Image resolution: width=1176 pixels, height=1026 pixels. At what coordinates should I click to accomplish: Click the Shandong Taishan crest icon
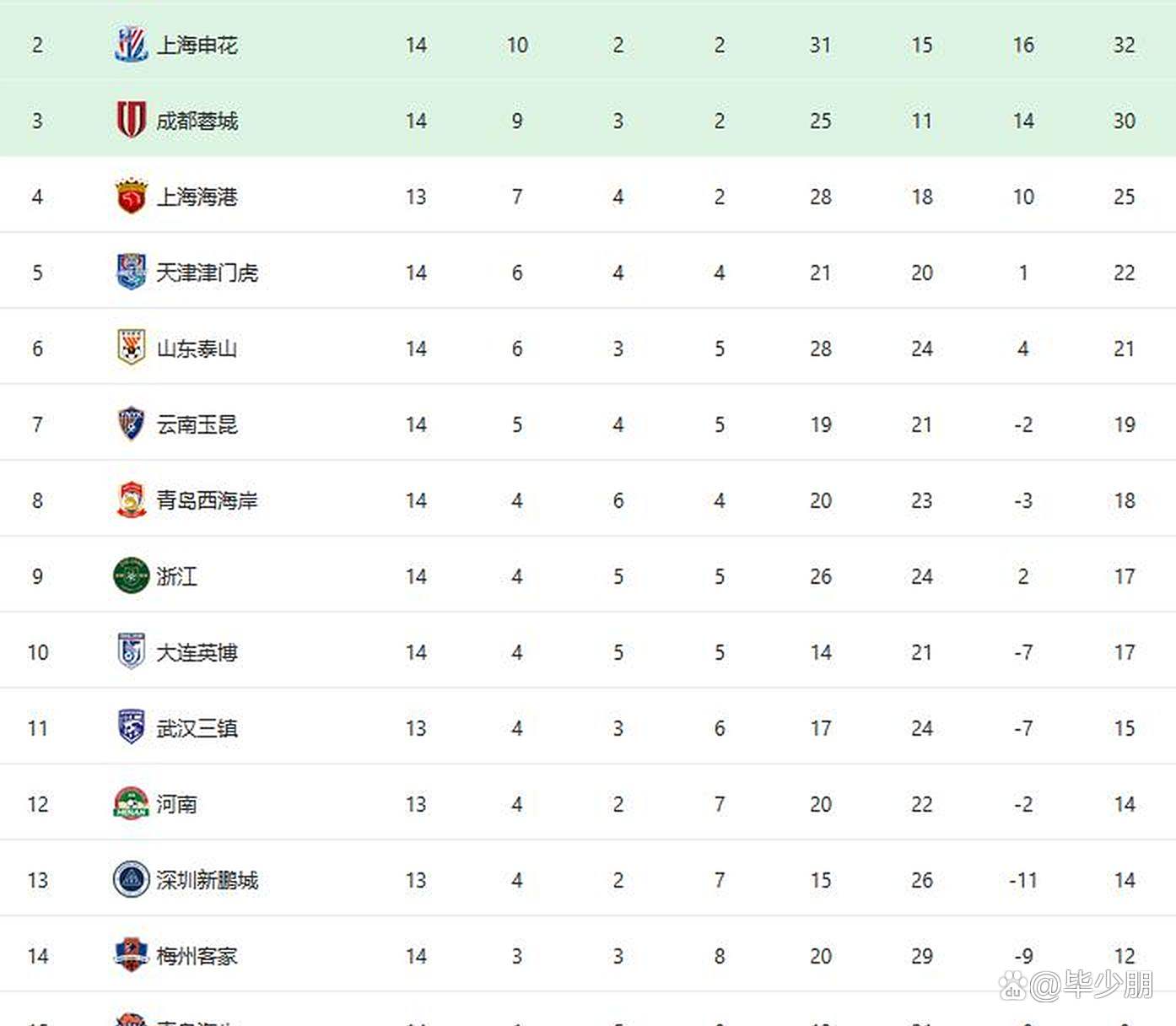pos(131,348)
